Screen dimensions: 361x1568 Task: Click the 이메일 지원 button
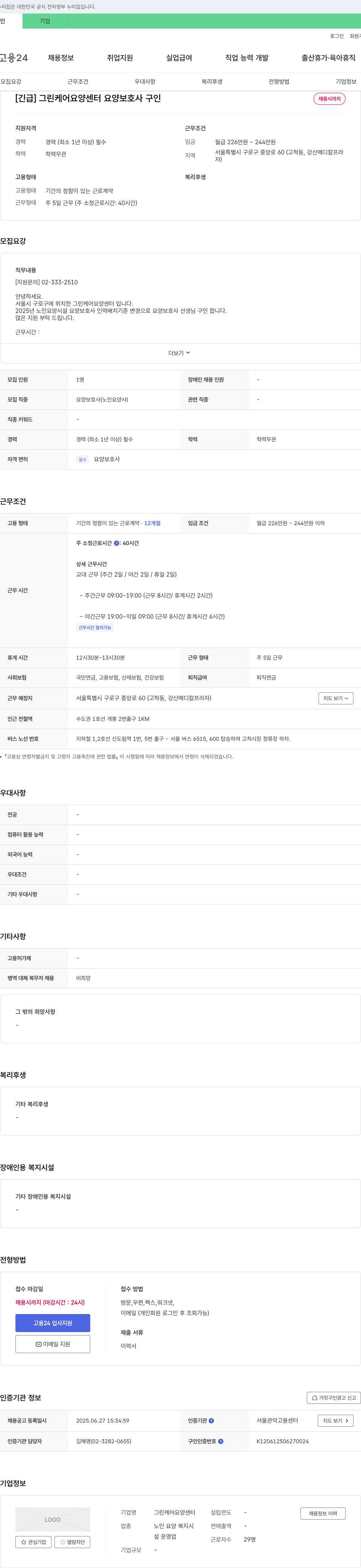[x=52, y=1344]
